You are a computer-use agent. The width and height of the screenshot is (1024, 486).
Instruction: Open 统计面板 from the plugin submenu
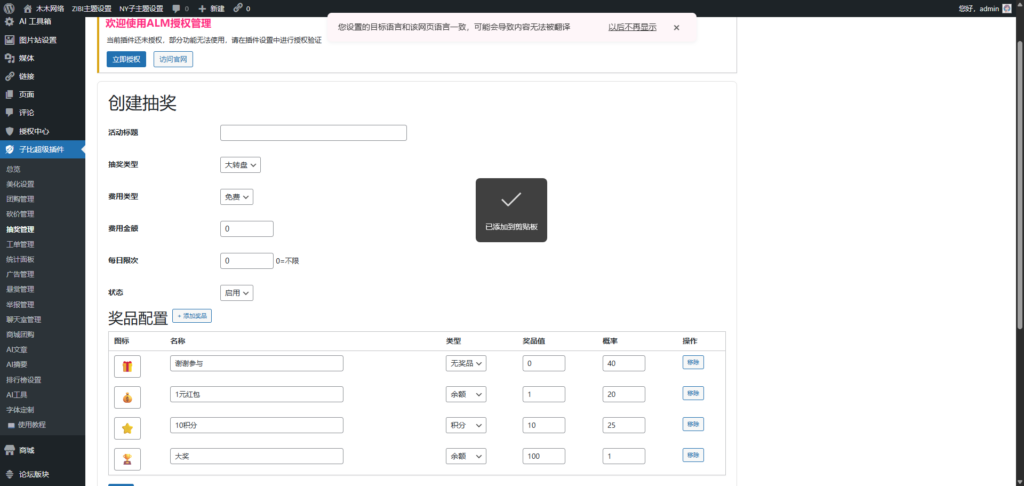point(20,259)
